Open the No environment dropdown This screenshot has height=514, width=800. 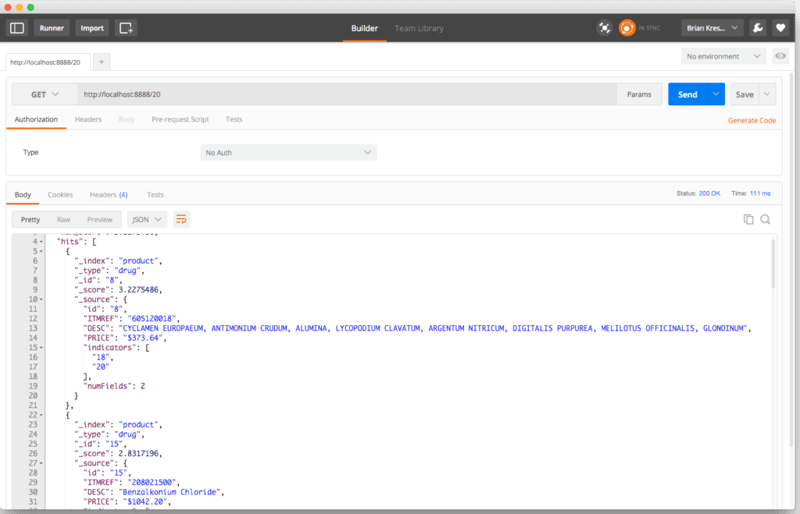coord(725,57)
